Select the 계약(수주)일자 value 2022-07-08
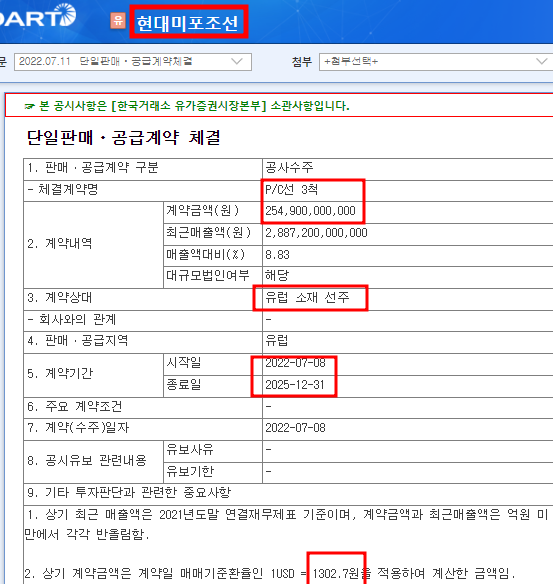 (x=295, y=428)
